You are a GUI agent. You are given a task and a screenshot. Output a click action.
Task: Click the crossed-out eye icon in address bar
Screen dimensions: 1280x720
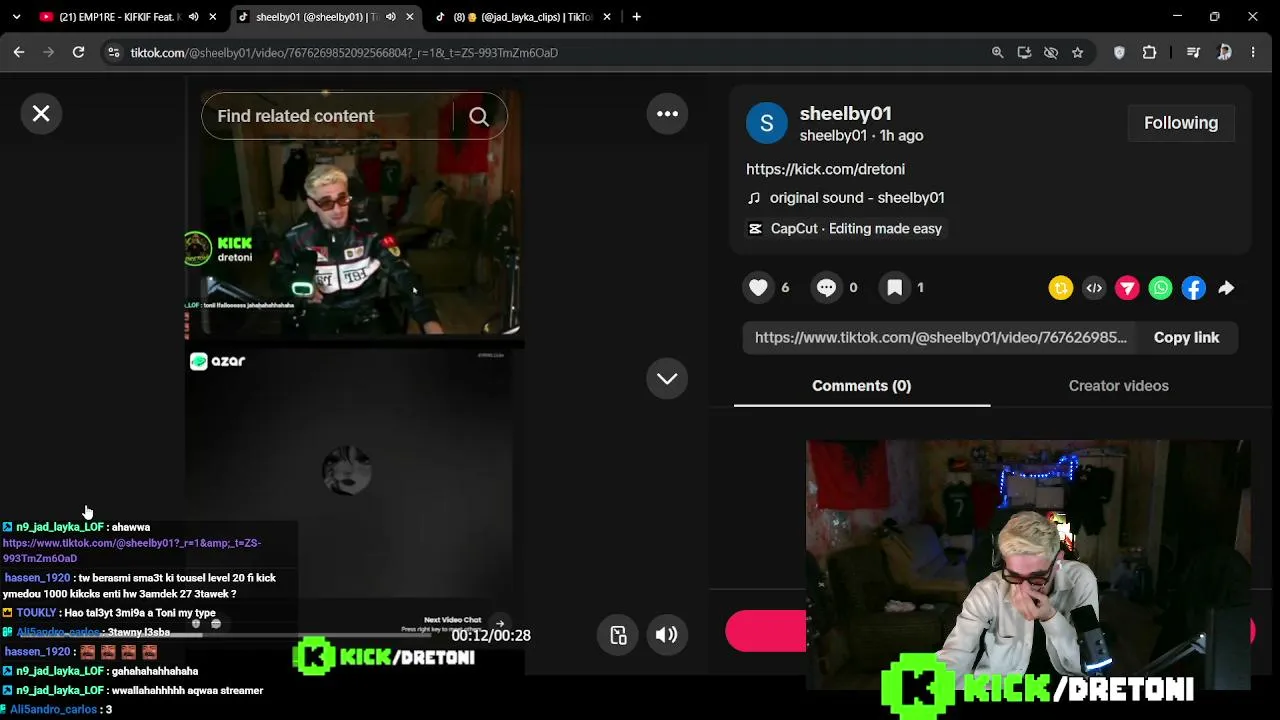(1051, 53)
